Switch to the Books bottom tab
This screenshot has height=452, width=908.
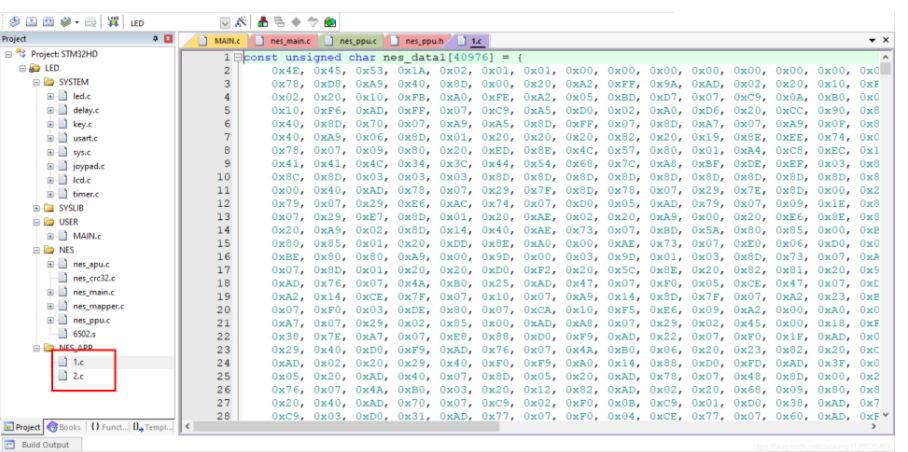coord(64,427)
